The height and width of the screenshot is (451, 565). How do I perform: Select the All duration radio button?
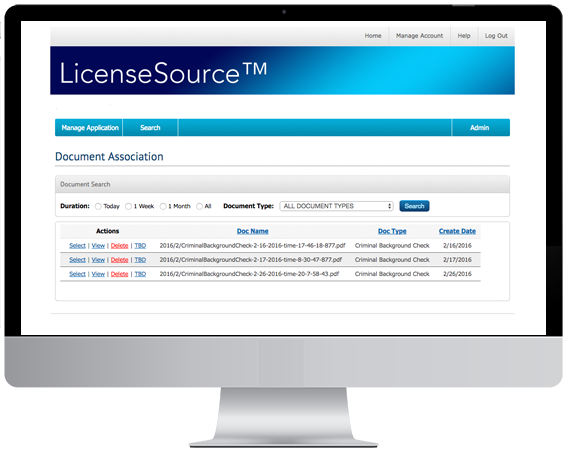[x=199, y=206]
